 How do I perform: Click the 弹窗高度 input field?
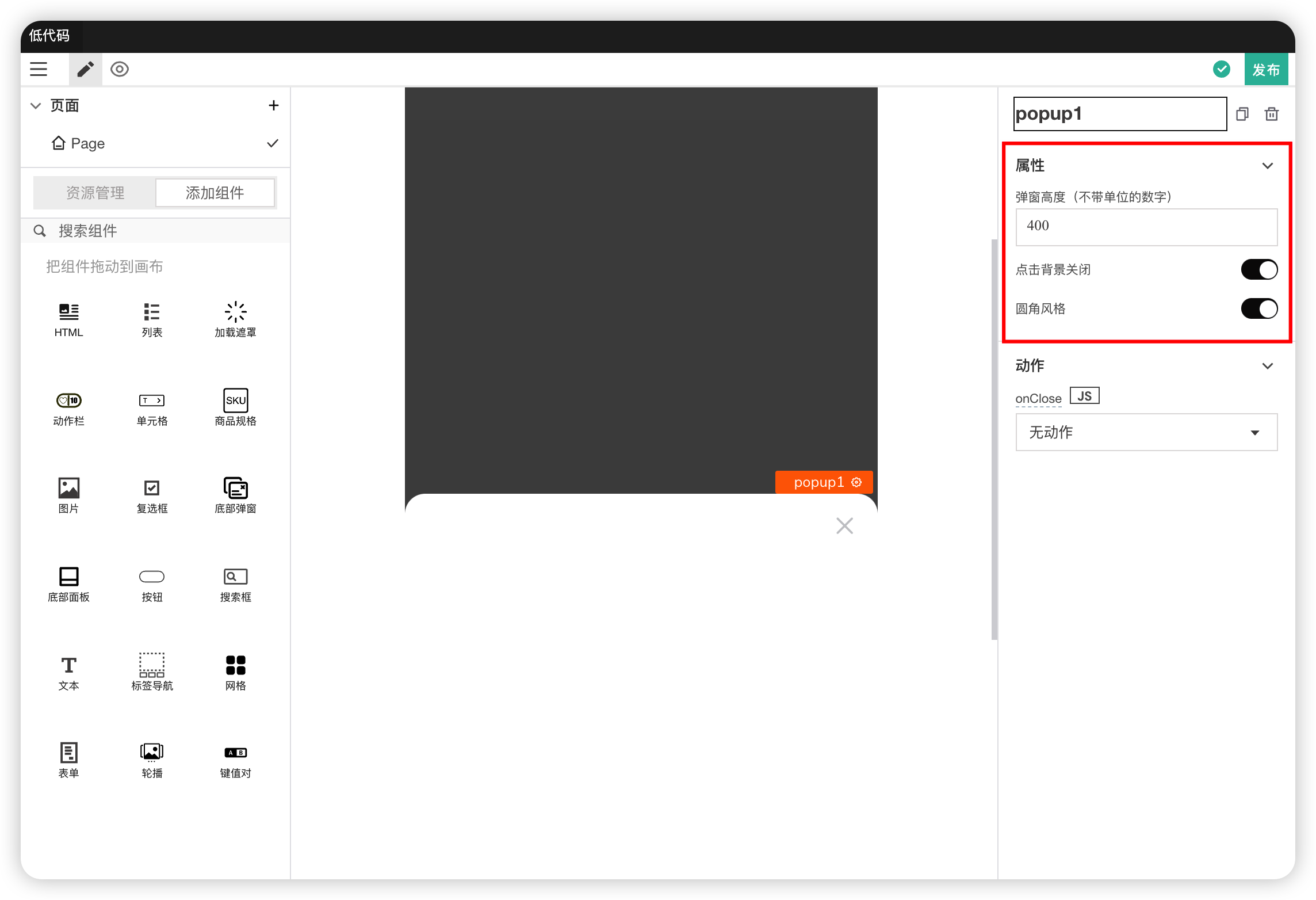point(1146,227)
